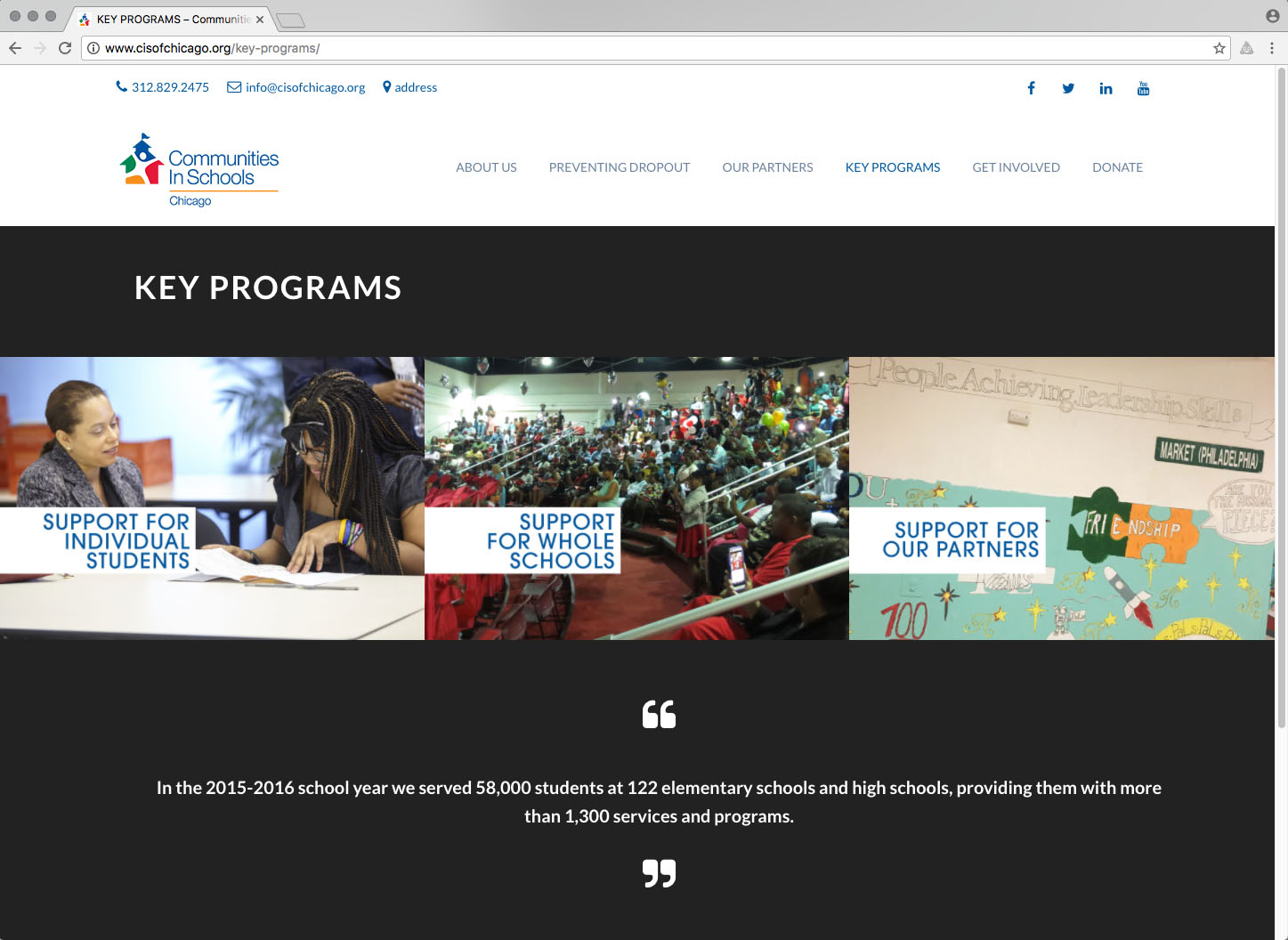Click the Communities In Schools Chicago logo
This screenshot has width=1288, height=940.
point(200,171)
